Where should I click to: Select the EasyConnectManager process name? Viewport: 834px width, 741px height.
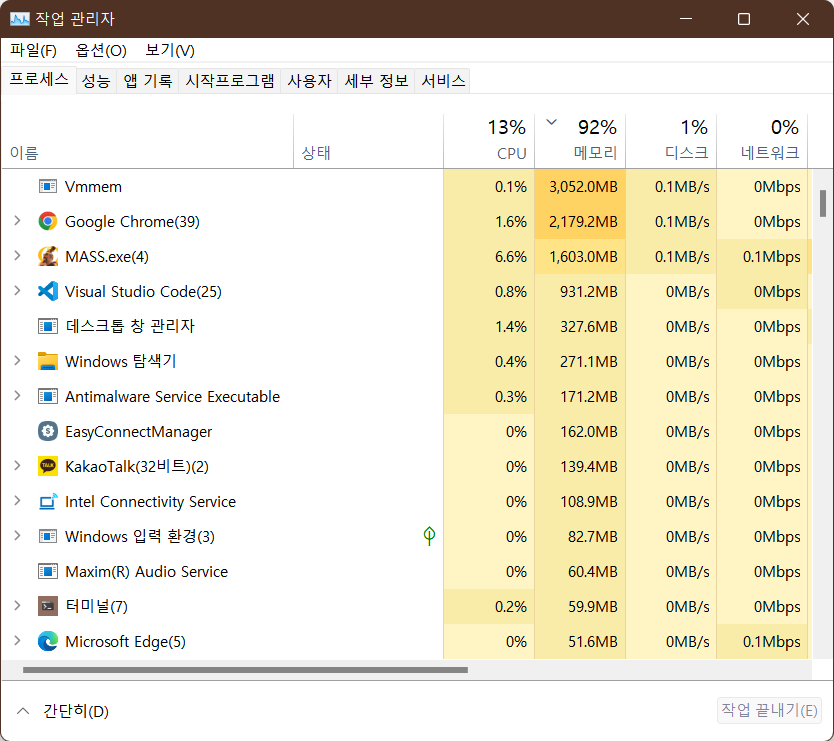(x=138, y=431)
